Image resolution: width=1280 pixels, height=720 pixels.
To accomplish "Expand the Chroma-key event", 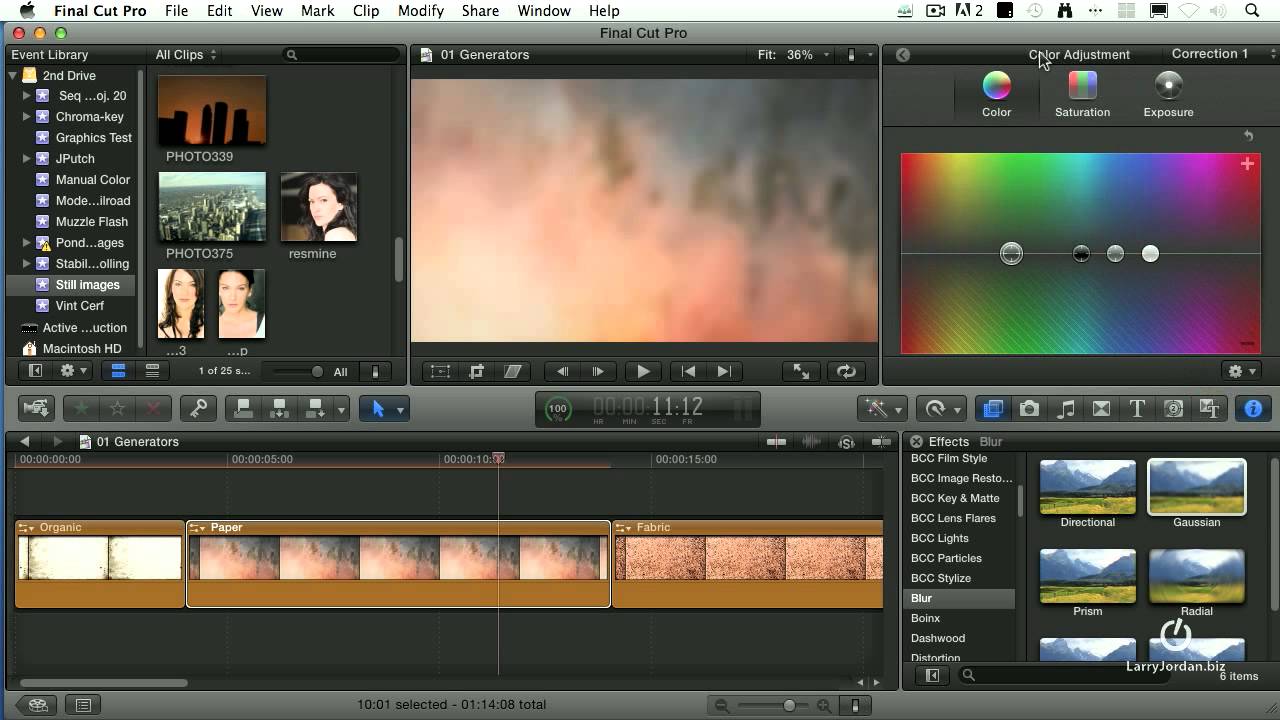I will click(27, 117).
